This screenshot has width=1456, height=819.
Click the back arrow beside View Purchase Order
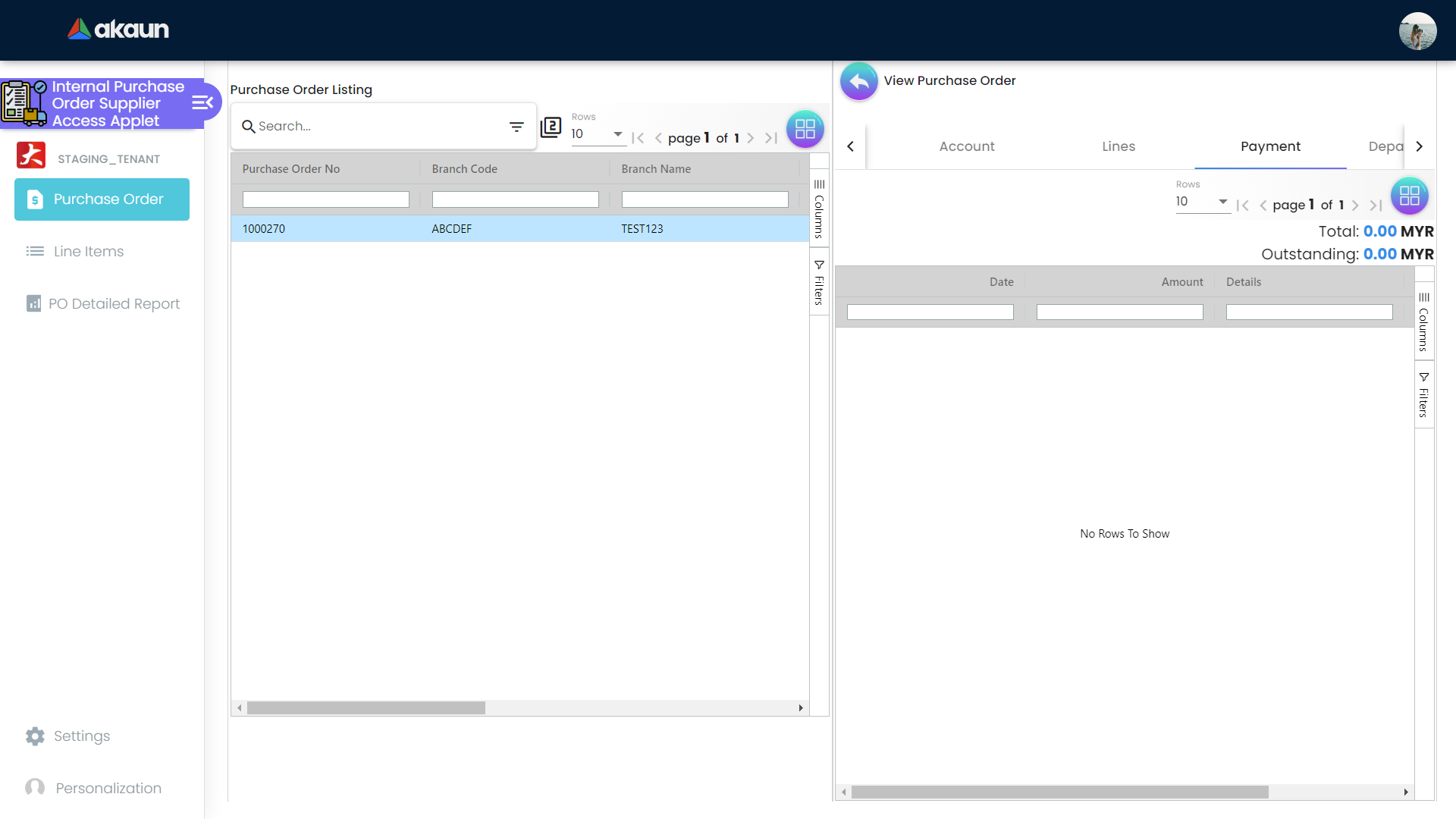(858, 81)
